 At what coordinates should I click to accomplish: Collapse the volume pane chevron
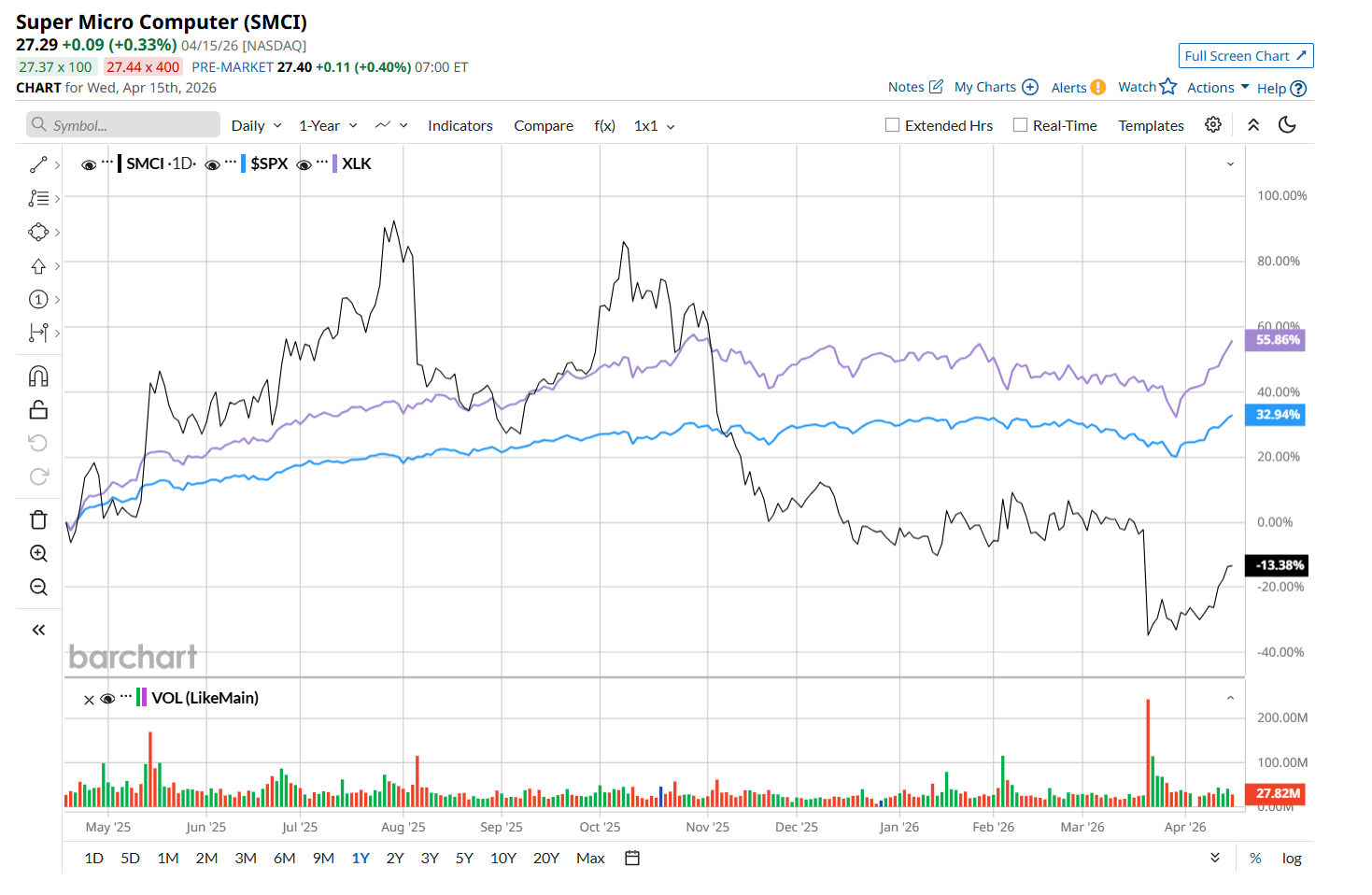tap(1230, 698)
